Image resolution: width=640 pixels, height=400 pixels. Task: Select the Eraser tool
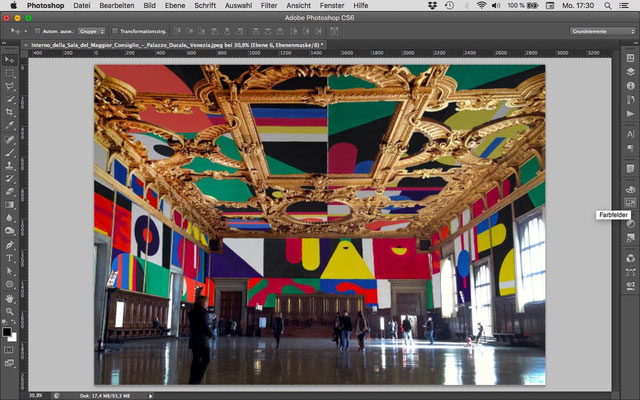(9, 192)
